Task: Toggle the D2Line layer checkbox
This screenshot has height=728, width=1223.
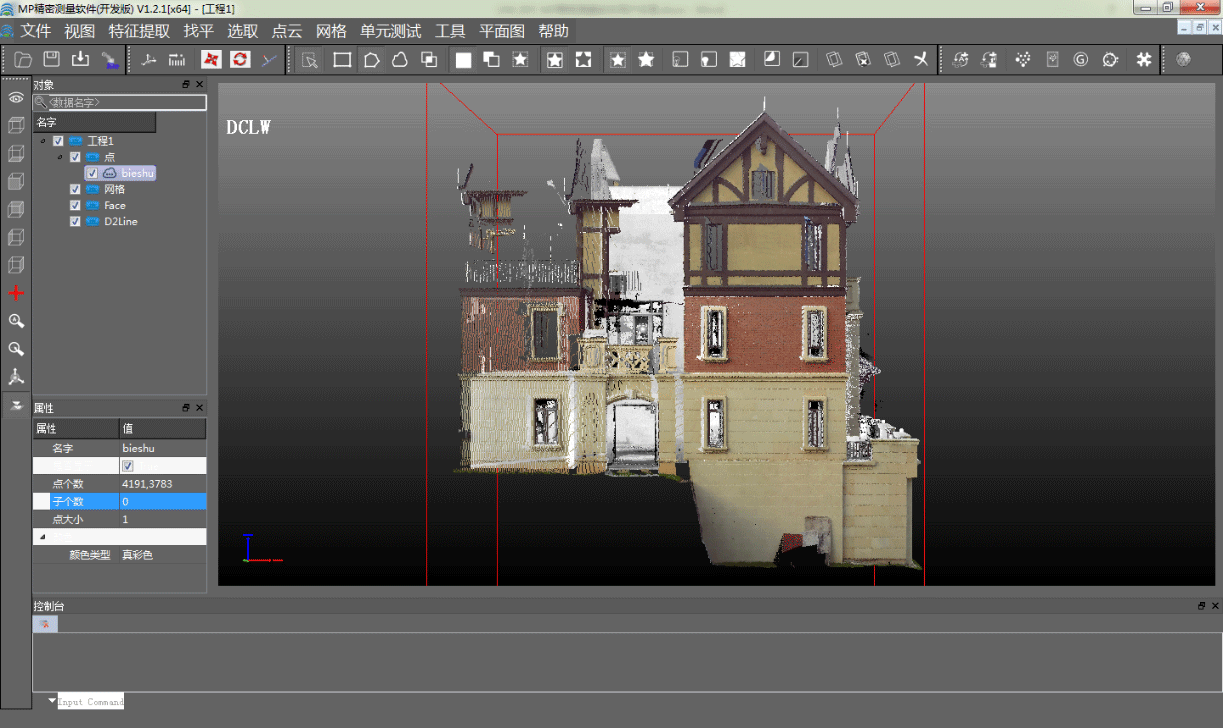Action: pyautogui.click(x=75, y=221)
